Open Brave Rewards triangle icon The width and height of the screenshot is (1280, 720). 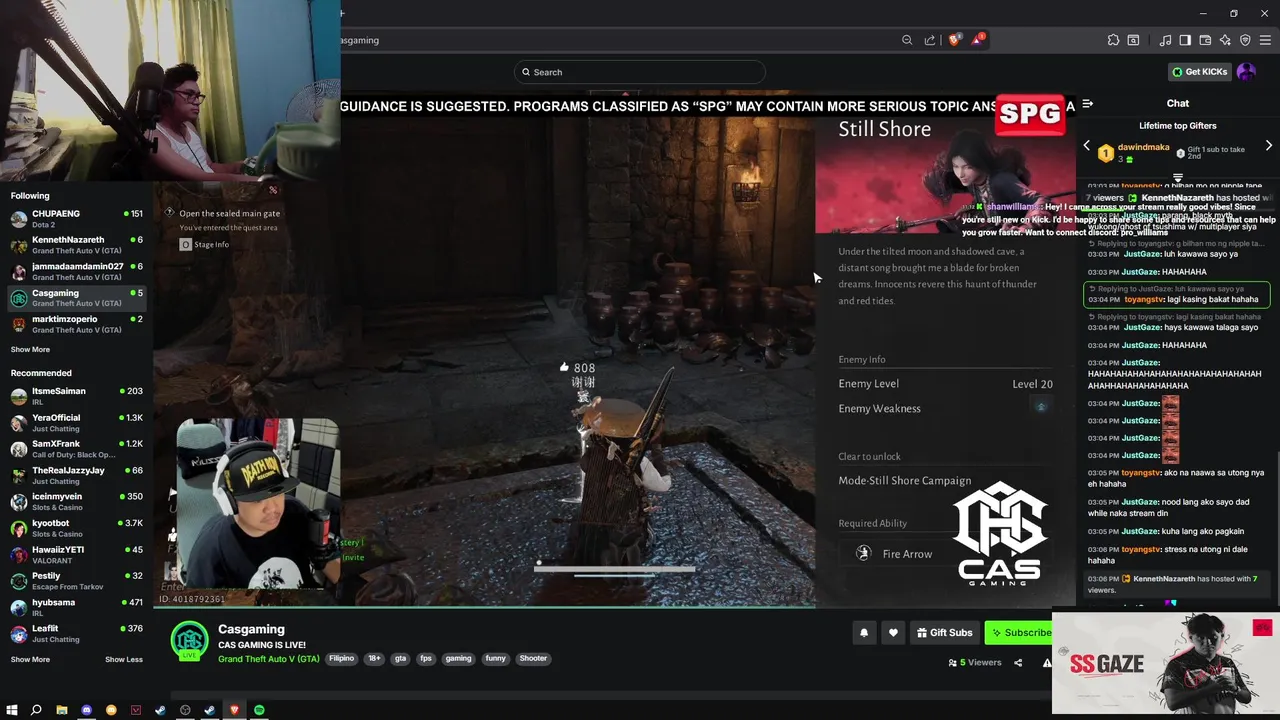click(x=977, y=40)
